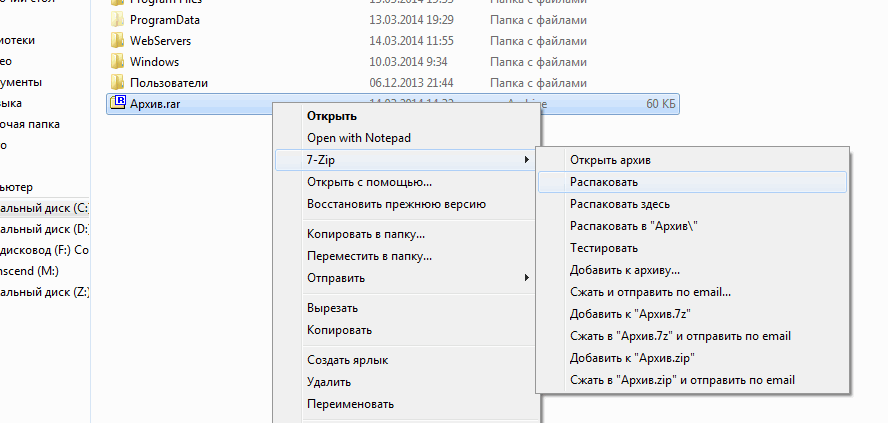Select Открыть in the context menu

pyautogui.click(x=332, y=116)
